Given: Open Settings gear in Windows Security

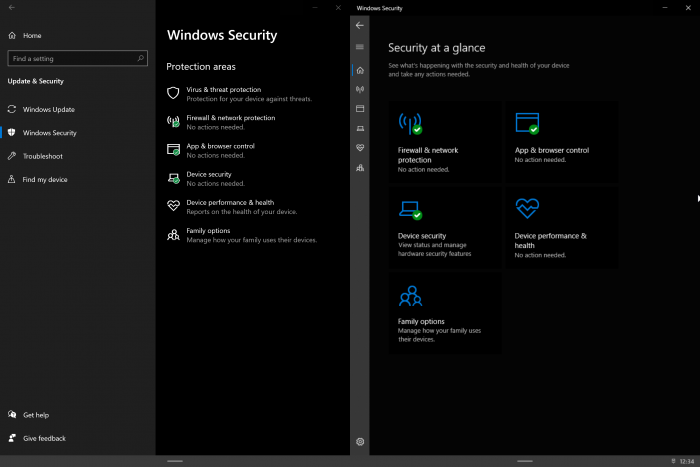Looking at the screenshot, I should point(360,441).
